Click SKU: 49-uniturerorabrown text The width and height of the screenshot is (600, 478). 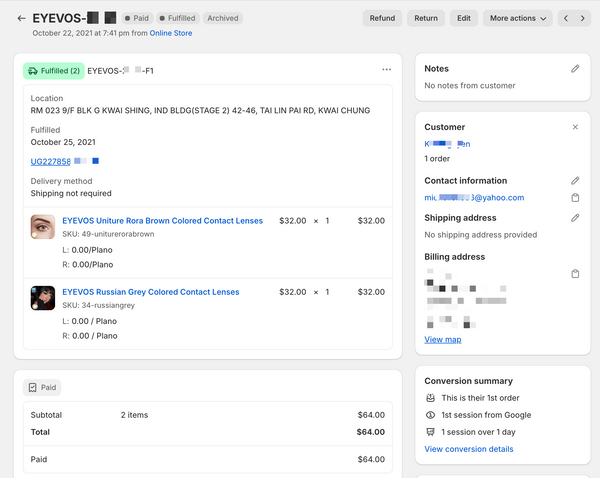(x=108, y=234)
